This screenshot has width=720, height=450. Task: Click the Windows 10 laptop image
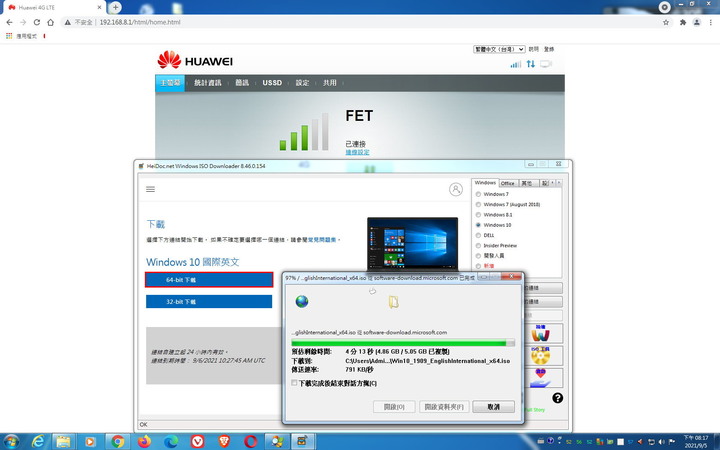[x=412, y=244]
